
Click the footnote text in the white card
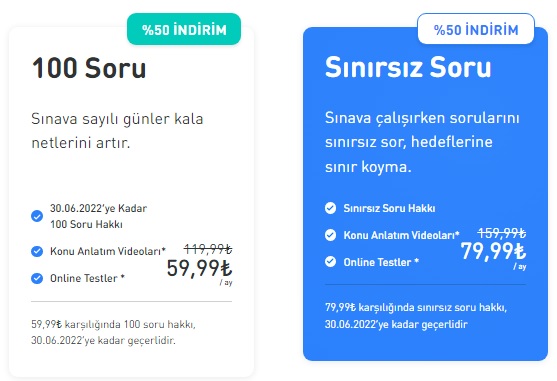point(113,332)
